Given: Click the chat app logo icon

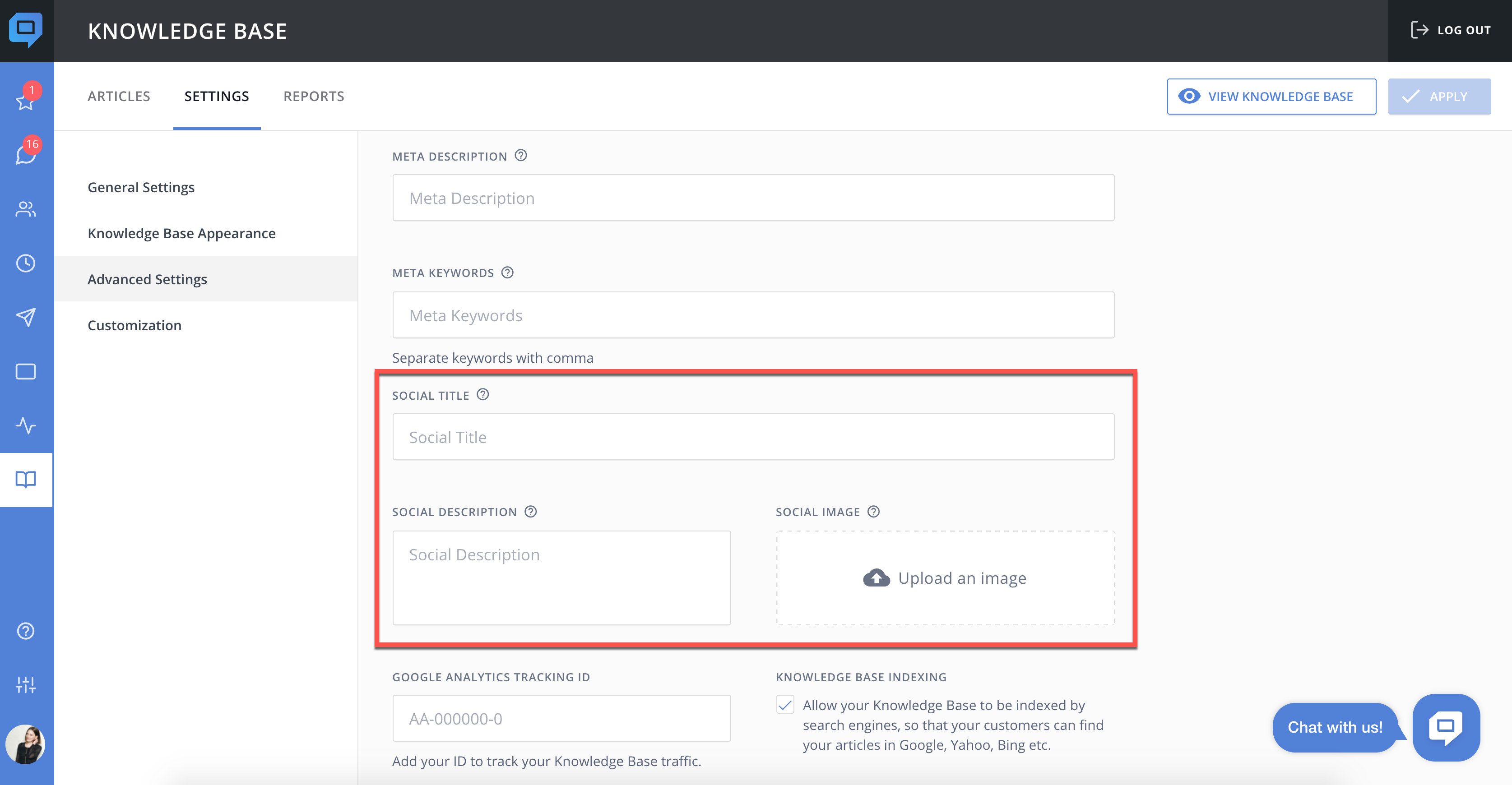Looking at the screenshot, I should click(26, 30).
